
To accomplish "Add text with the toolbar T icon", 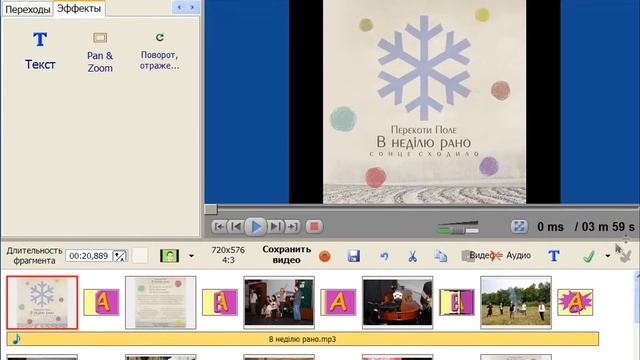I will click(x=554, y=256).
